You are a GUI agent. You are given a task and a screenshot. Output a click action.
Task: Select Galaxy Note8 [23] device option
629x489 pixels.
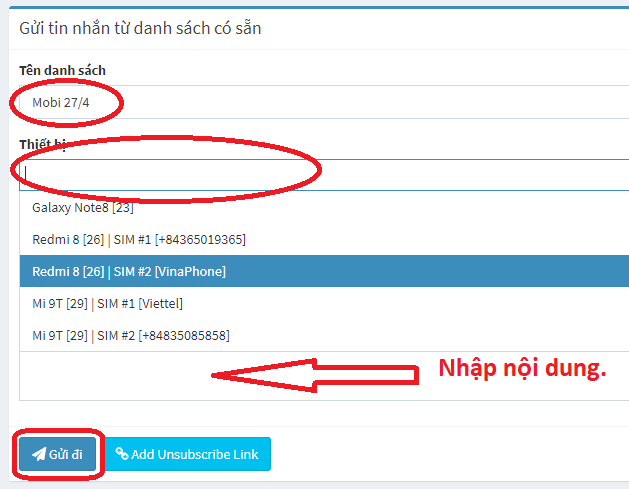click(324, 207)
